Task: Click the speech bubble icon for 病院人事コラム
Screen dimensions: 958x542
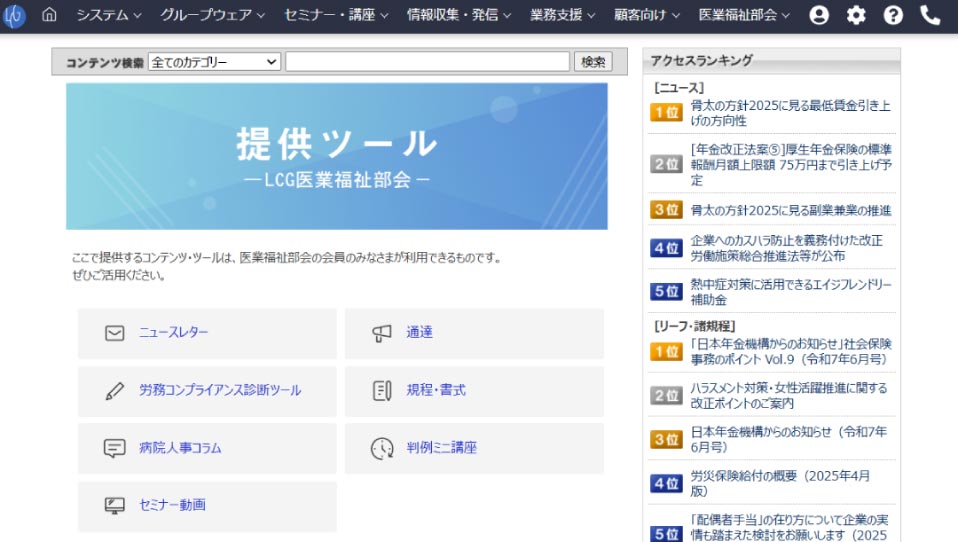Action: click(115, 449)
